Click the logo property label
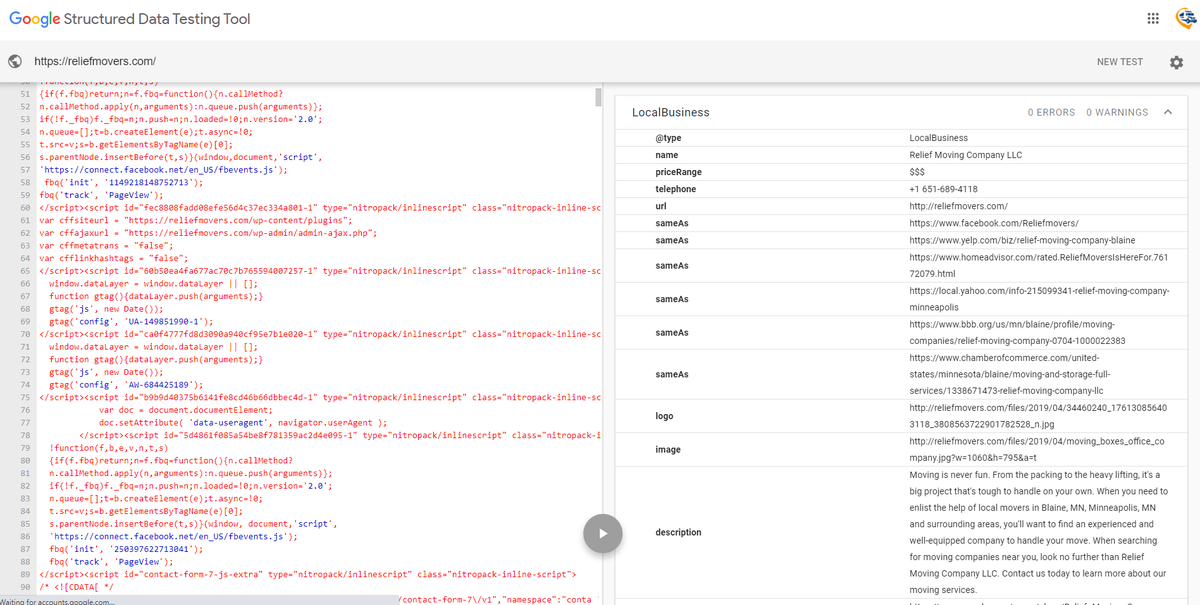Screen dimensions: 1200x605 point(664,416)
